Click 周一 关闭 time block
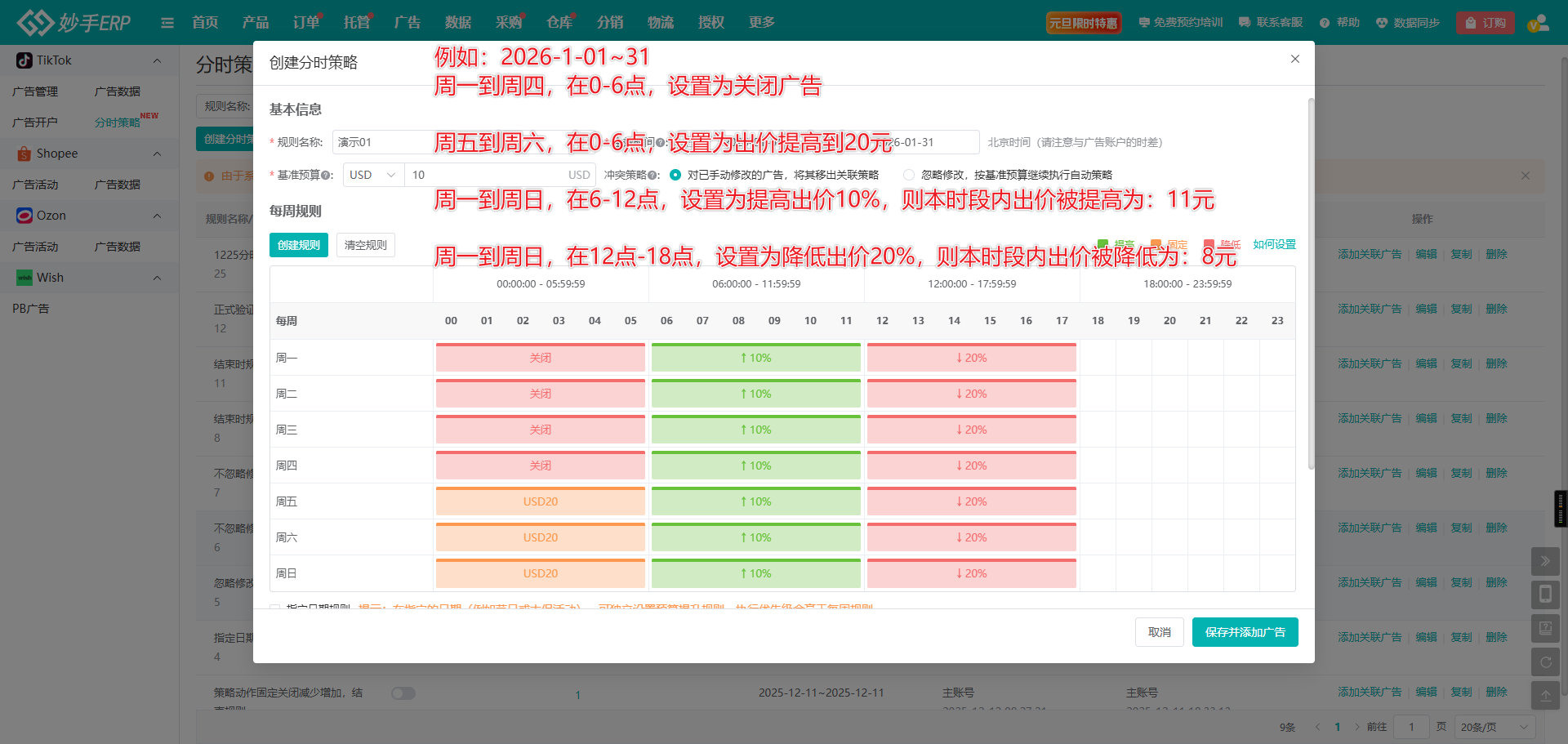This screenshot has width=1568, height=744. coord(541,358)
